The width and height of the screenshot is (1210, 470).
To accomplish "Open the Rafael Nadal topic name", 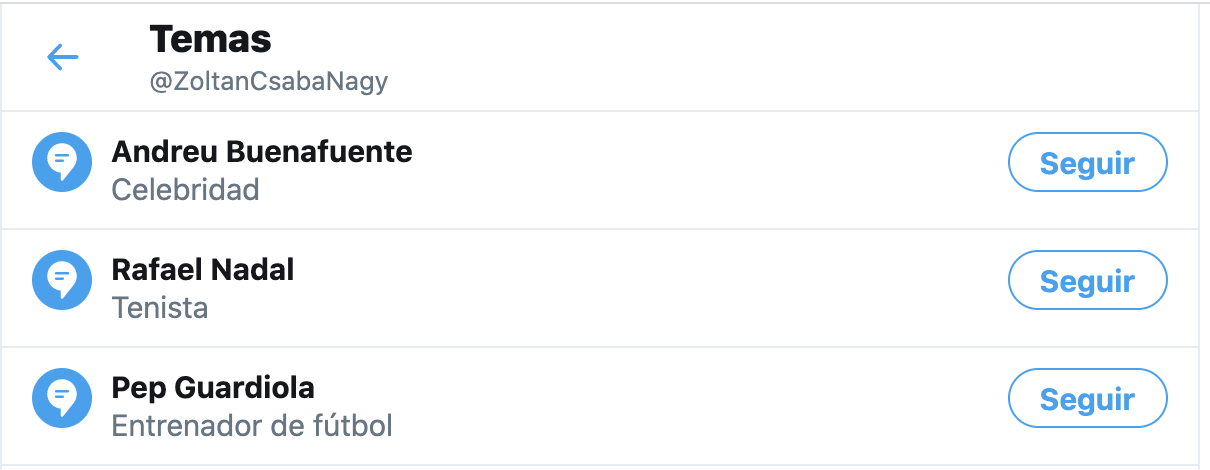I will tap(203, 270).
